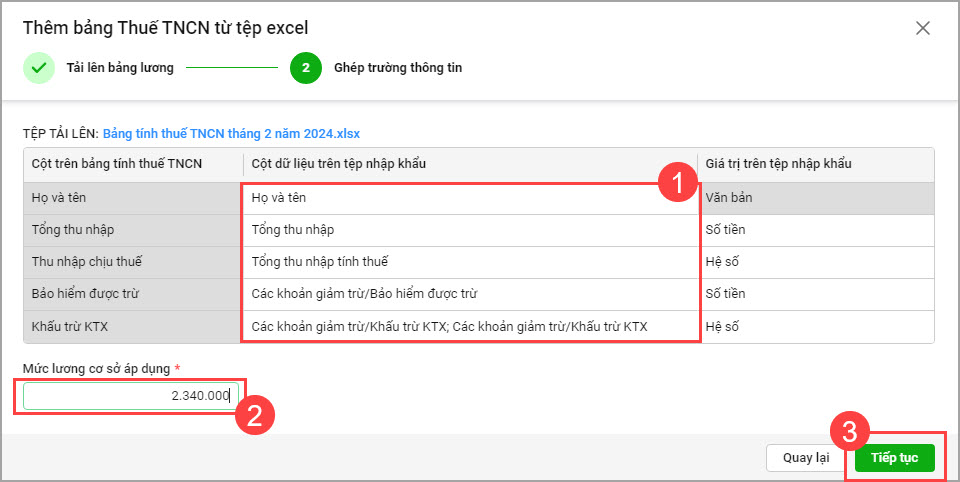The width and height of the screenshot is (960, 482).
Task: Open Tổng thu nhập column mapping dropdown
Action: (x=468, y=230)
